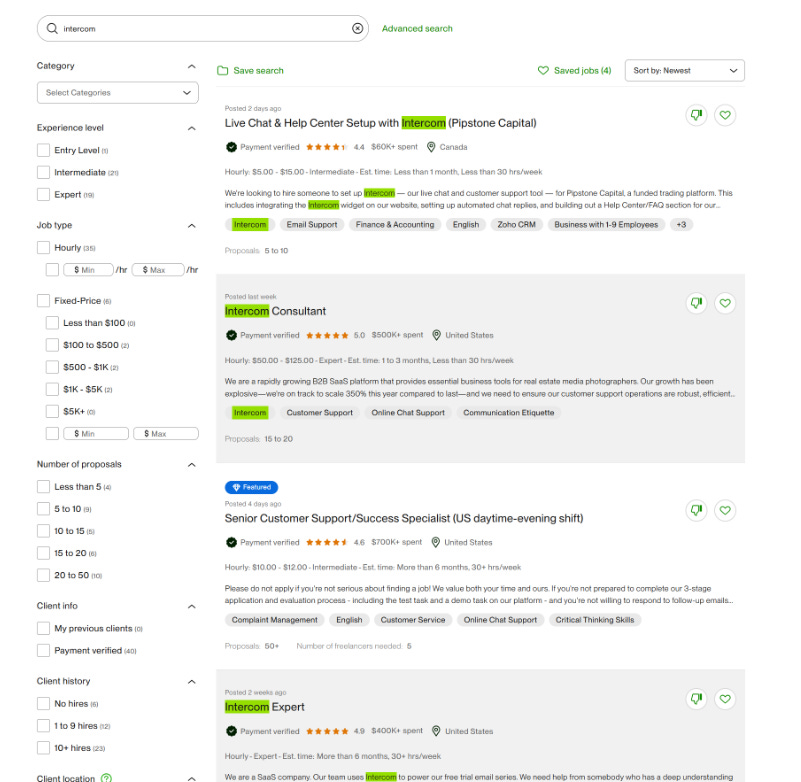Image resolution: width=801 pixels, height=782 pixels.
Task: Click hourly rate $ Max field
Action: [158, 270]
